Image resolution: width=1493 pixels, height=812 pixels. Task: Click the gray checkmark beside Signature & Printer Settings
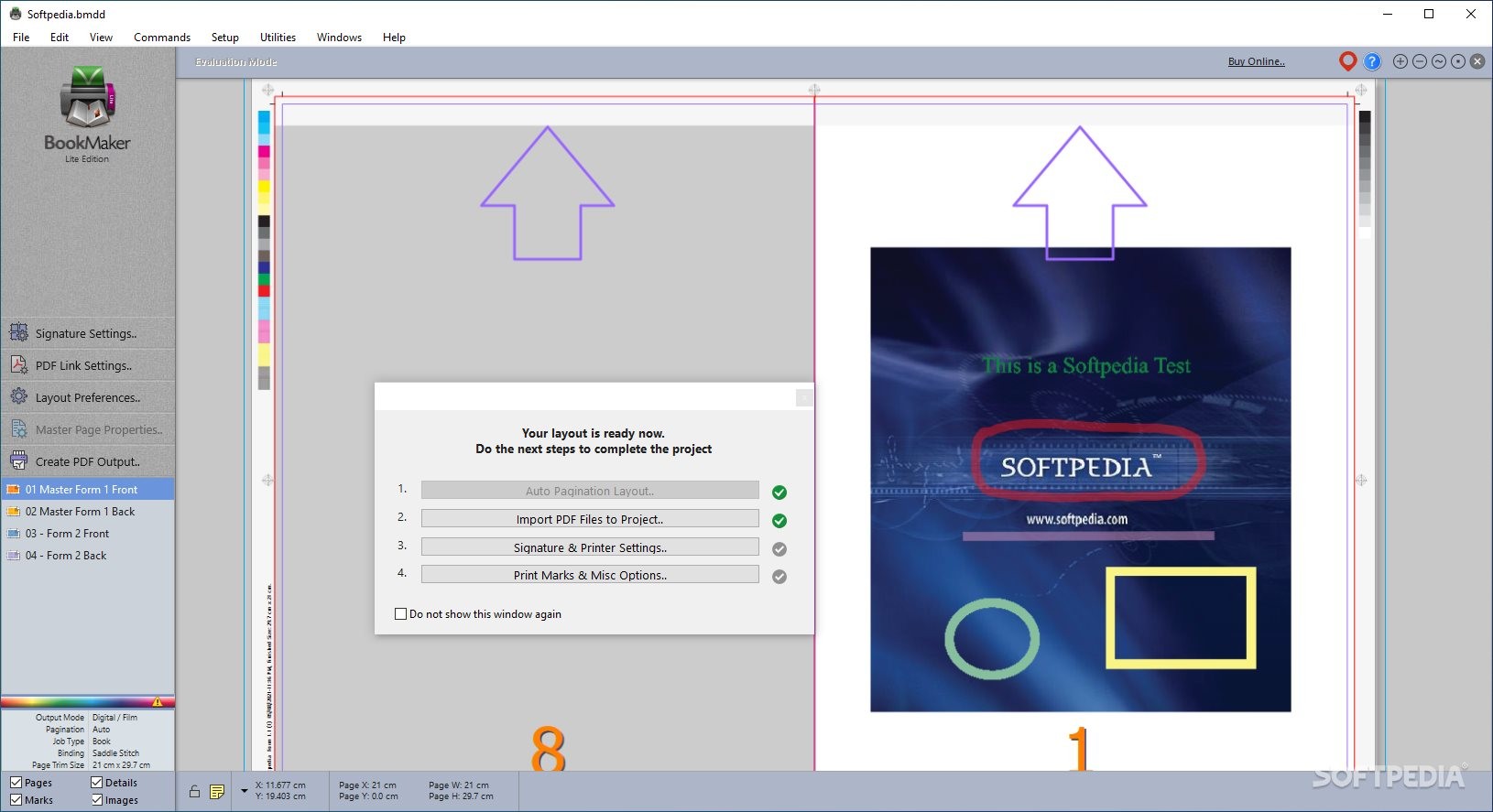click(779, 549)
